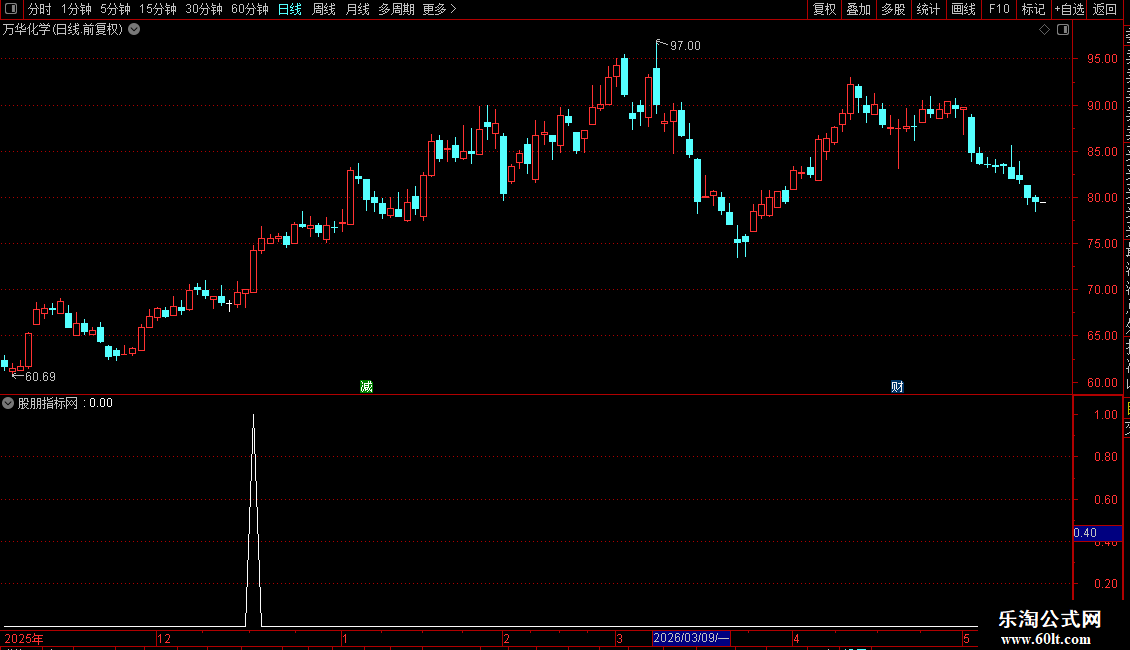Expand 更多 timeframe options
1130x650 pixels.
click(x=439, y=9)
